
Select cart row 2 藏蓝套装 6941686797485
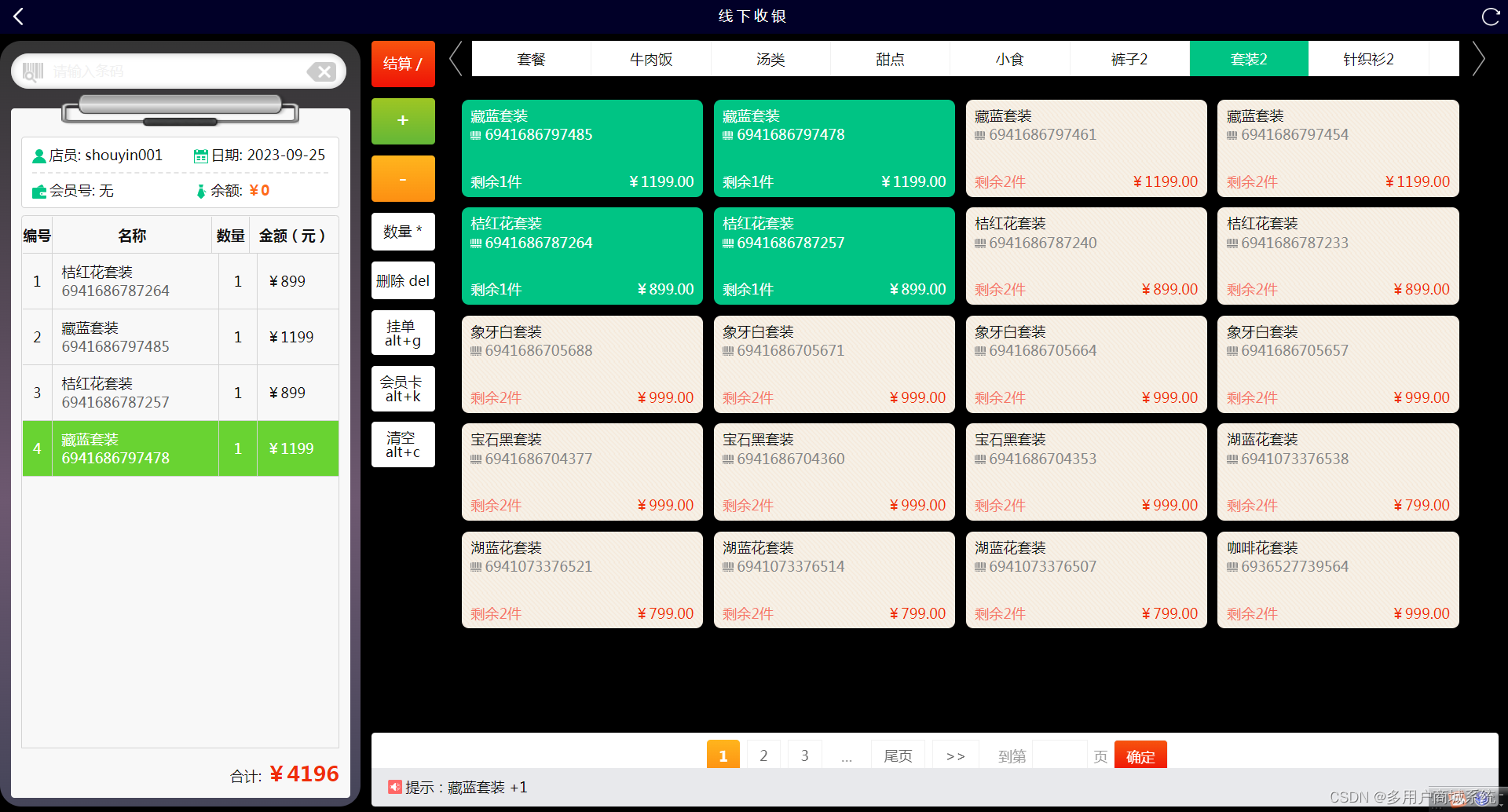tap(181, 337)
